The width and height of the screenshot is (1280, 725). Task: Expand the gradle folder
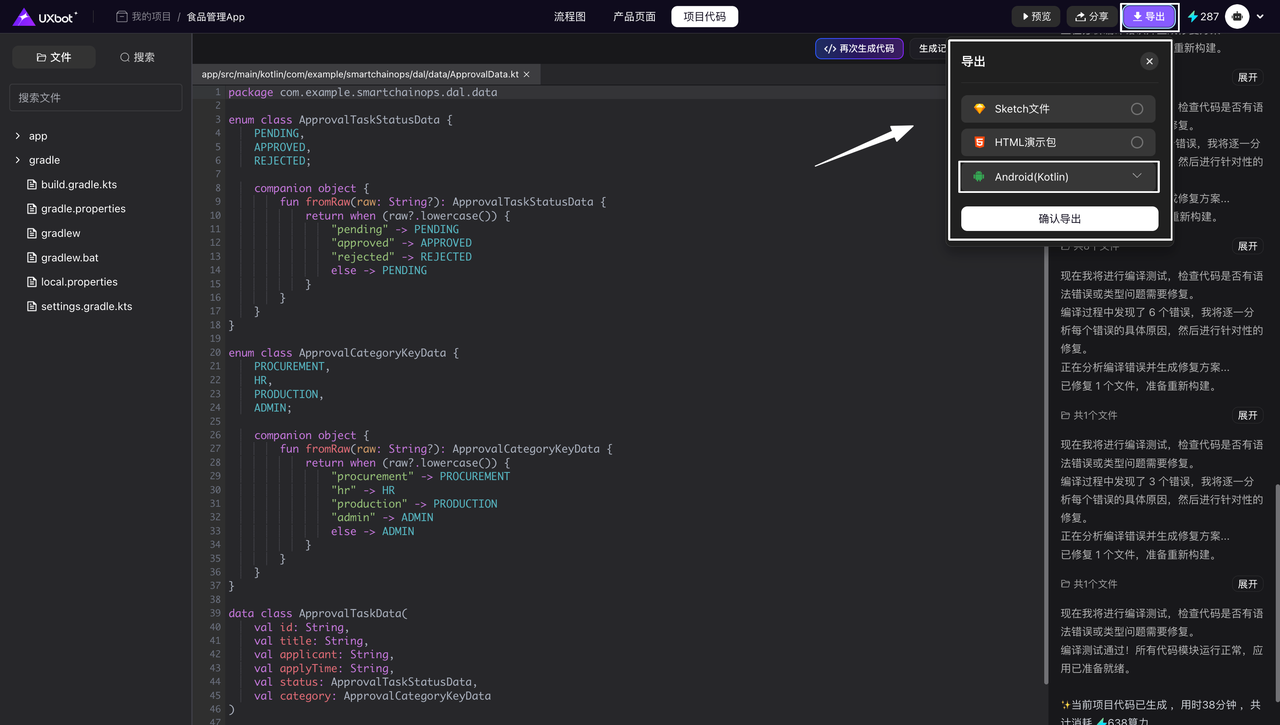(x=18, y=160)
